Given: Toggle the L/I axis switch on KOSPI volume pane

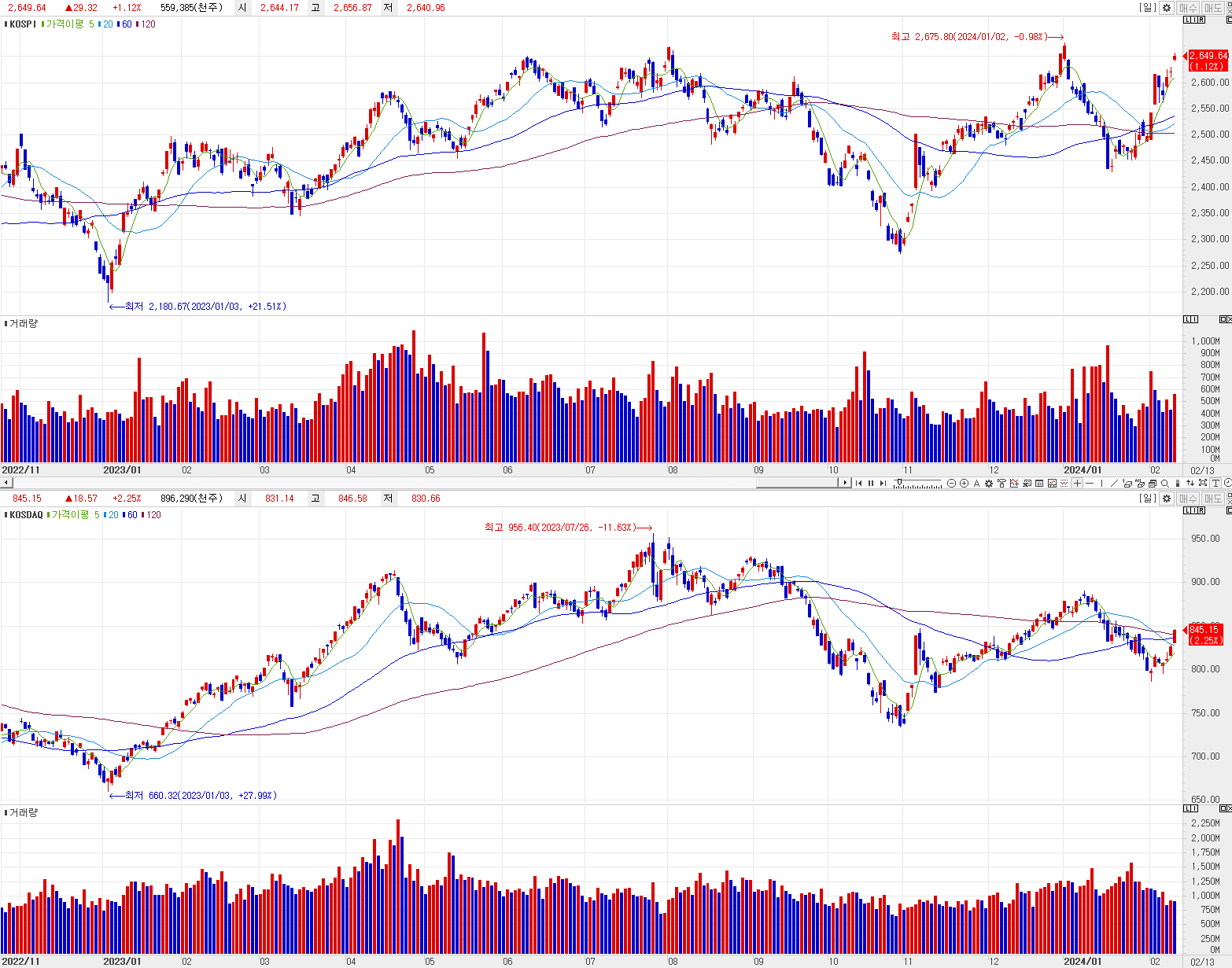Looking at the screenshot, I should click(1190, 319).
